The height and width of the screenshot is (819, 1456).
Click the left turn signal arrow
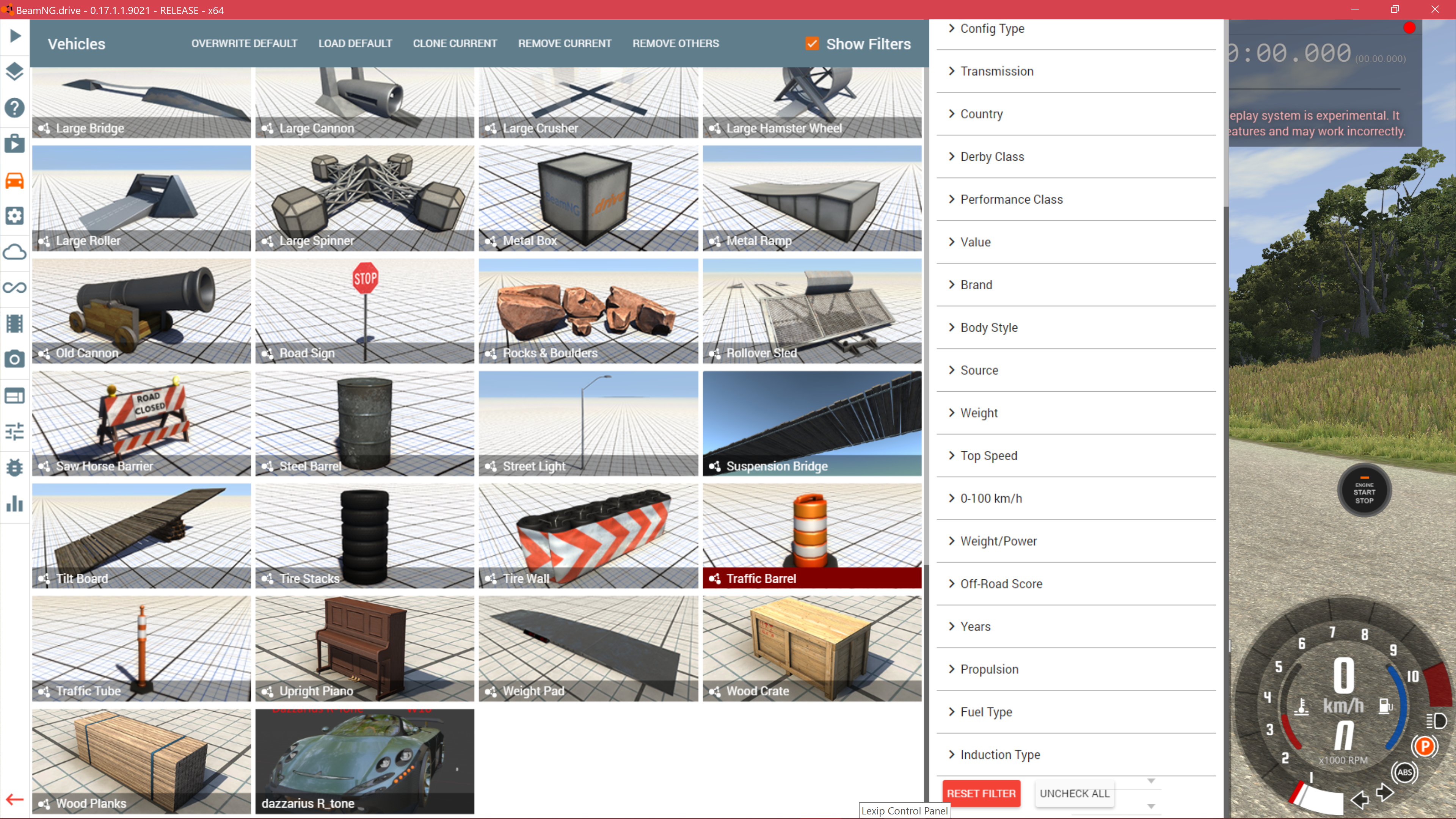1360,799
